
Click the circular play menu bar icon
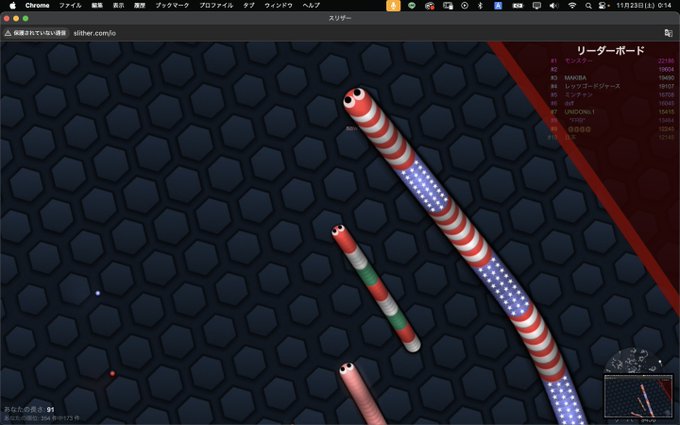point(464,6)
